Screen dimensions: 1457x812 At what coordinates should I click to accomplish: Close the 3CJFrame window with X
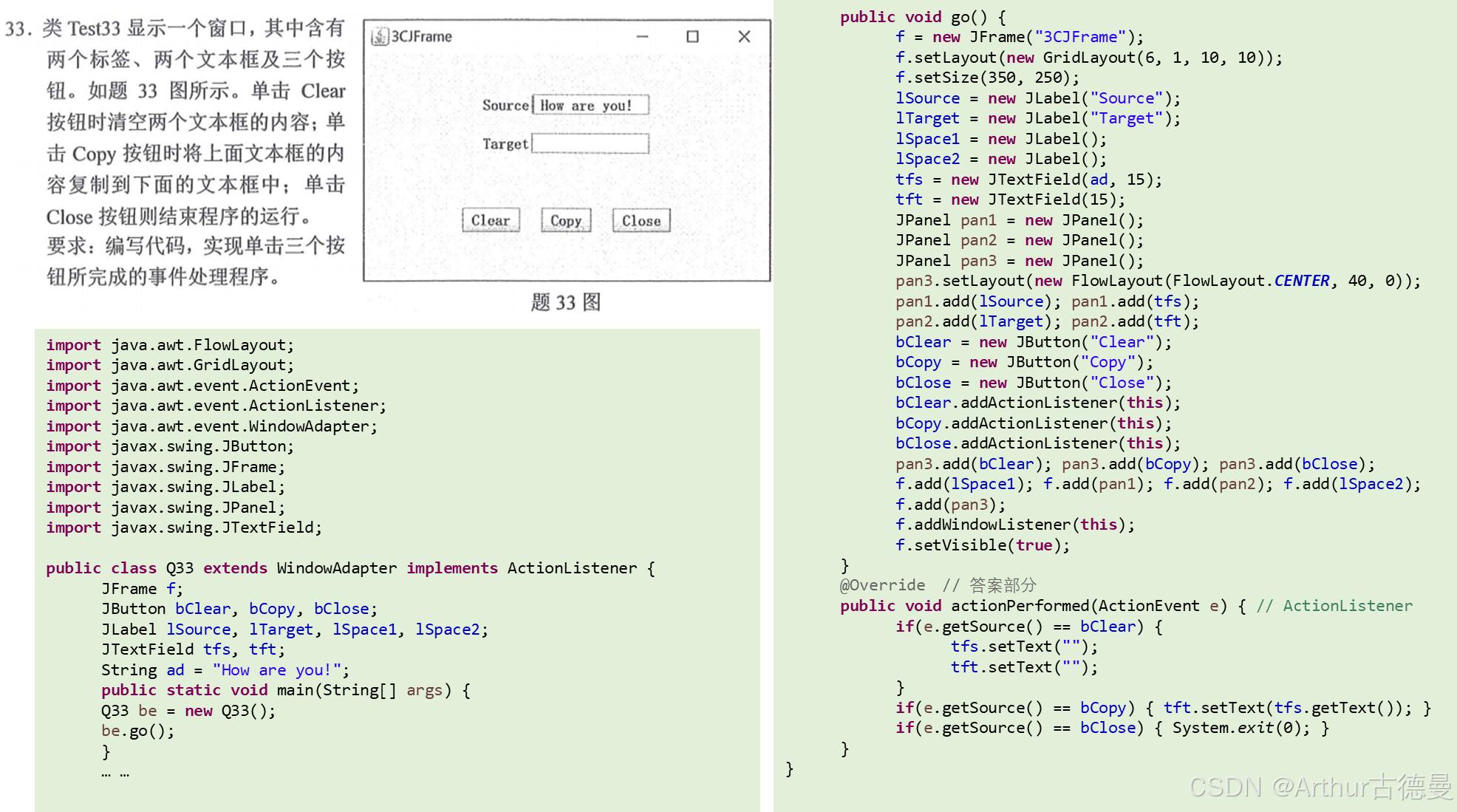pyautogui.click(x=744, y=36)
